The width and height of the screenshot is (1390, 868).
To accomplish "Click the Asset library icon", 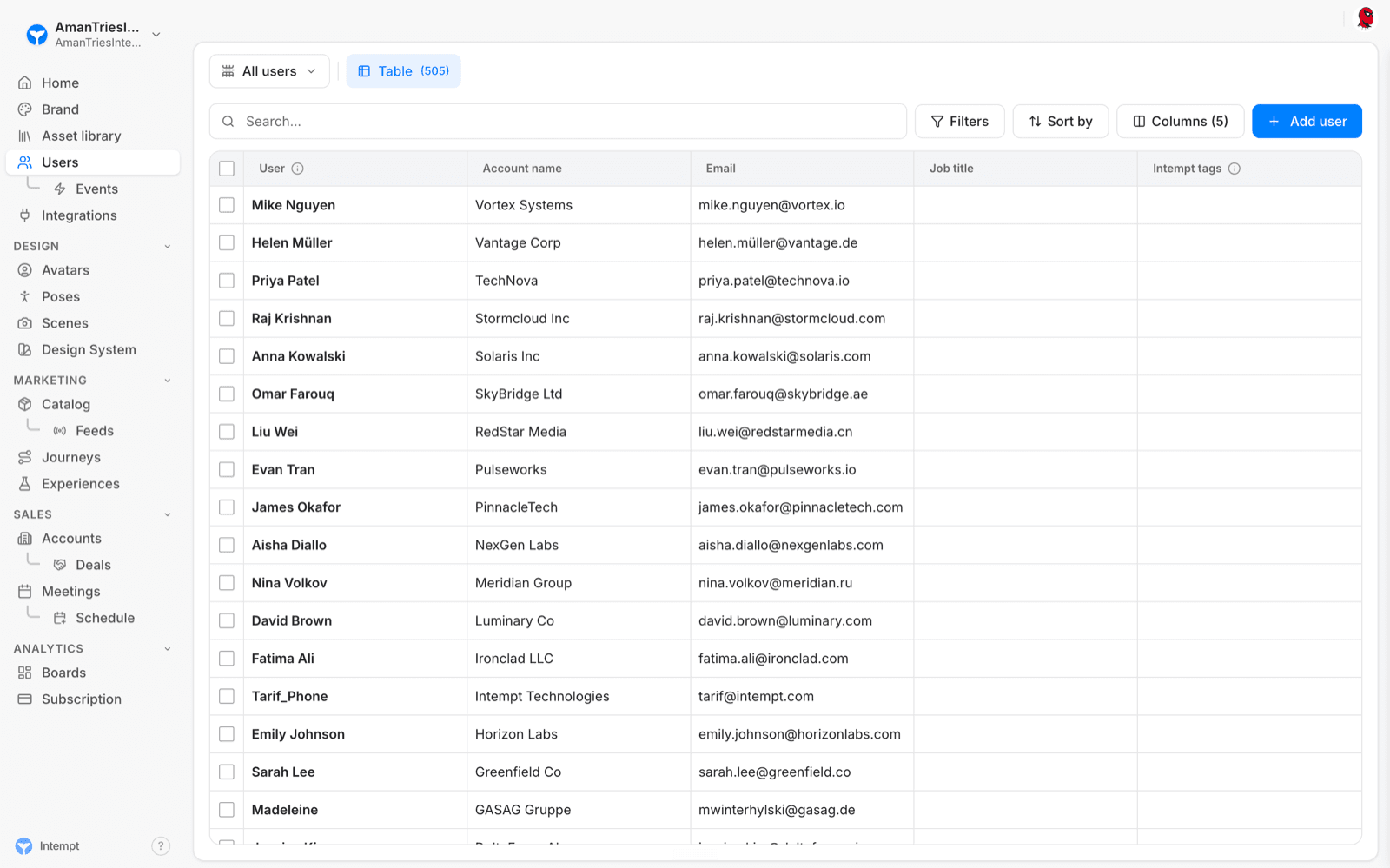I will tap(25, 136).
